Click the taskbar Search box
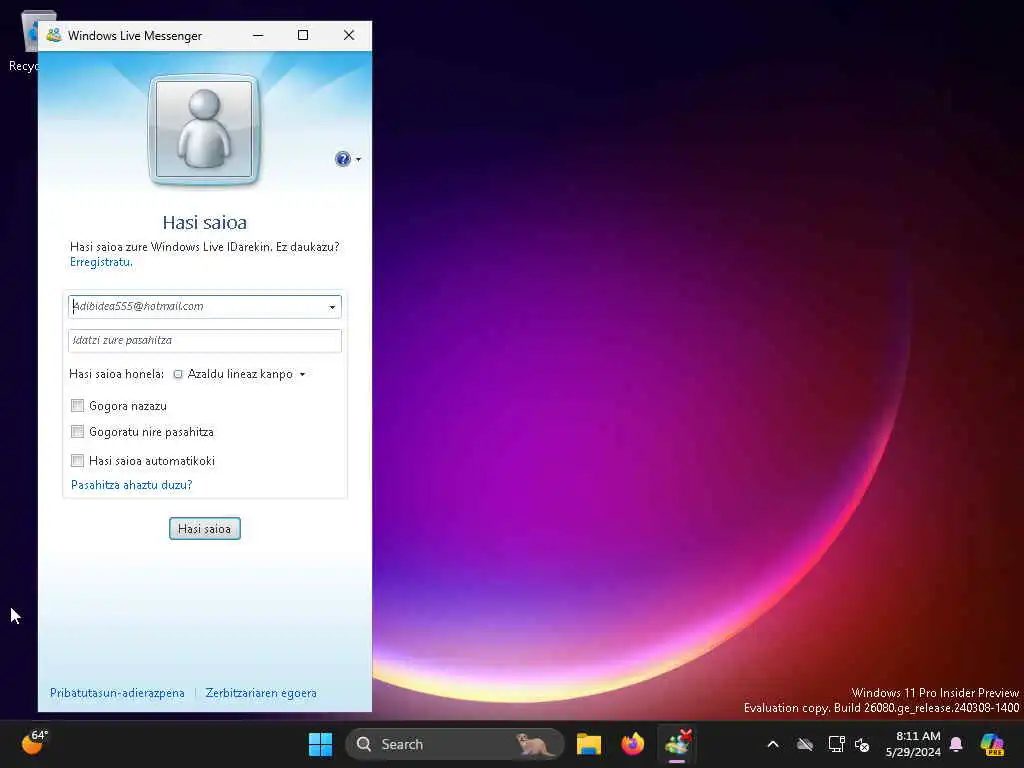Screen dimensions: 1024x768 click(x=455, y=744)
